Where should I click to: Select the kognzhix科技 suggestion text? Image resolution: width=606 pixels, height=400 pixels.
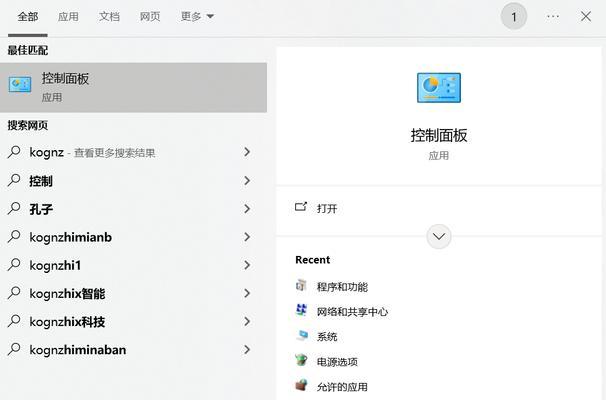[67, 322]
